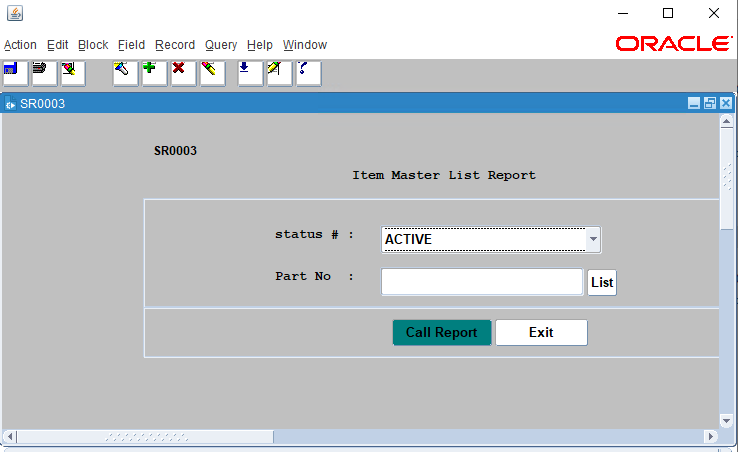The image size is (738, 452).
Task: Click the vertical scrollbar down arrow
Action: coord(727,421)
